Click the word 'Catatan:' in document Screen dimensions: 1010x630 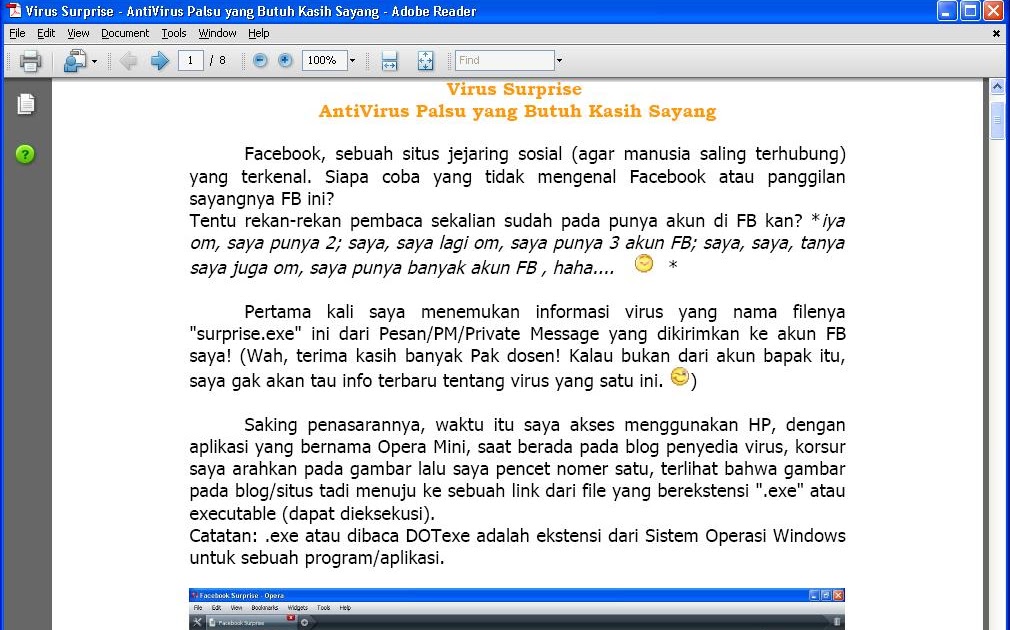tap(224, 536)
